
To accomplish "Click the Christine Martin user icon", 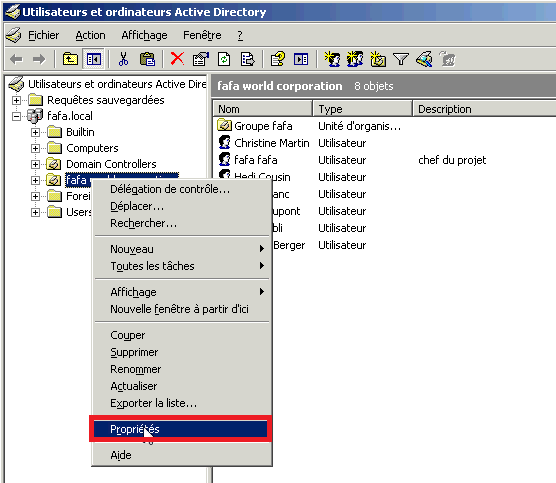I will [224, 142].
